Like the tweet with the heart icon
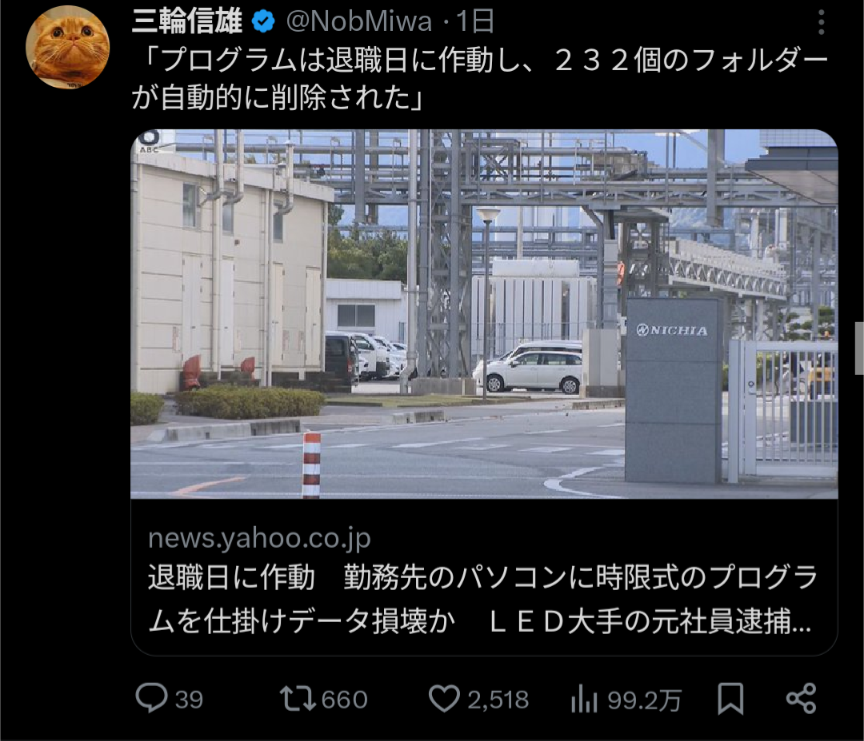Image resolution: width=864 pixels, height=741 pixels. point(444,699)
